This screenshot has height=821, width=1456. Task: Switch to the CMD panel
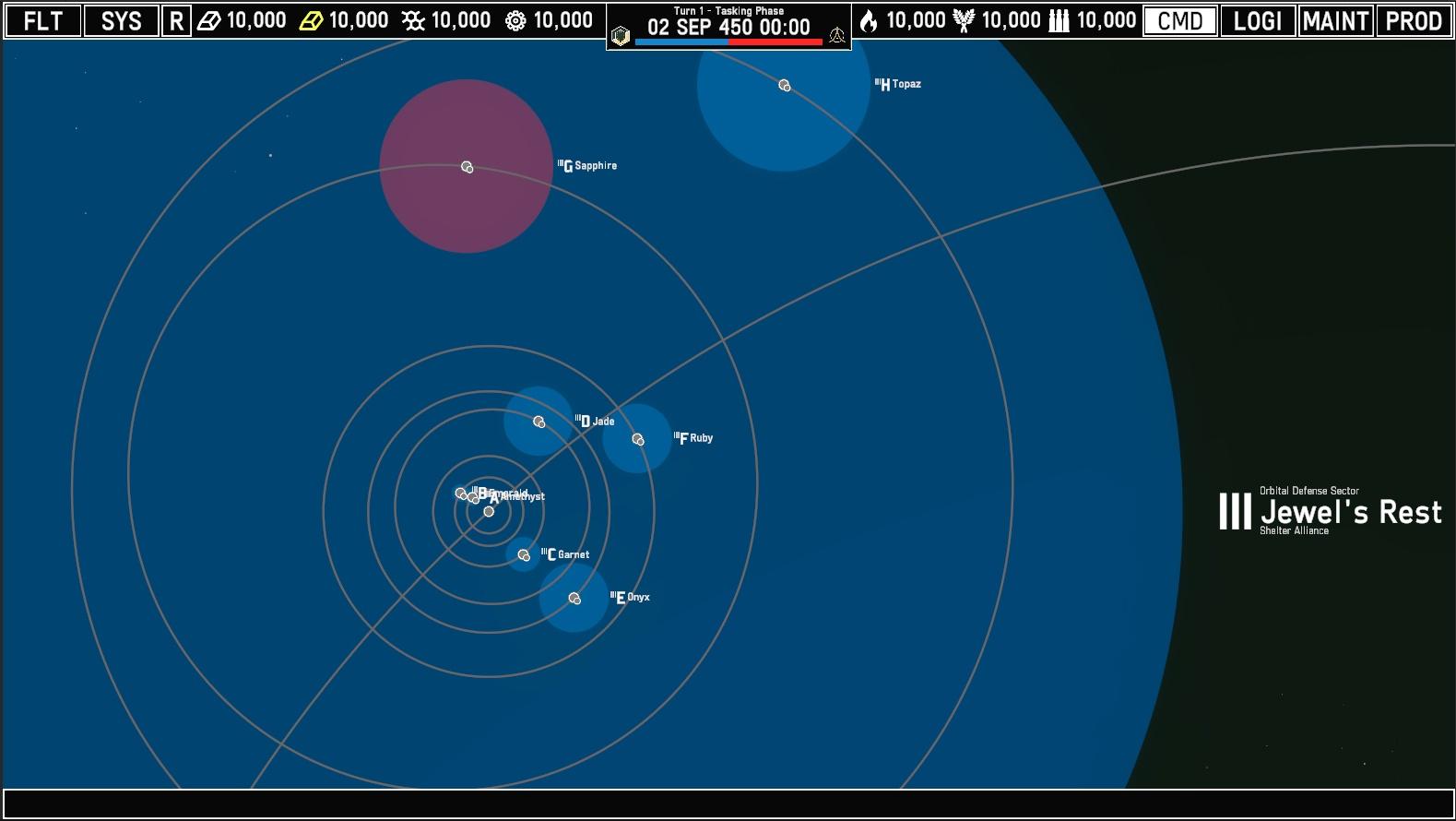click(x=1179, y=20)
